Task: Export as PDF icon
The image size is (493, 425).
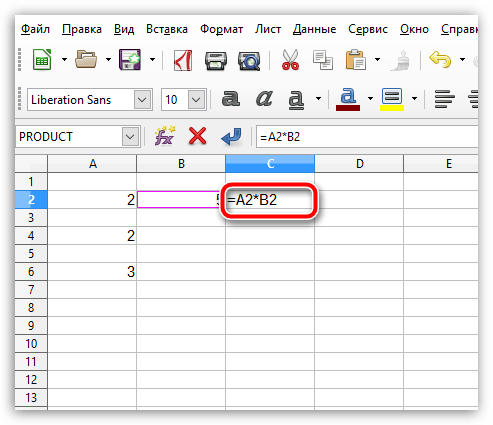Action: click(x=183, y=60)
